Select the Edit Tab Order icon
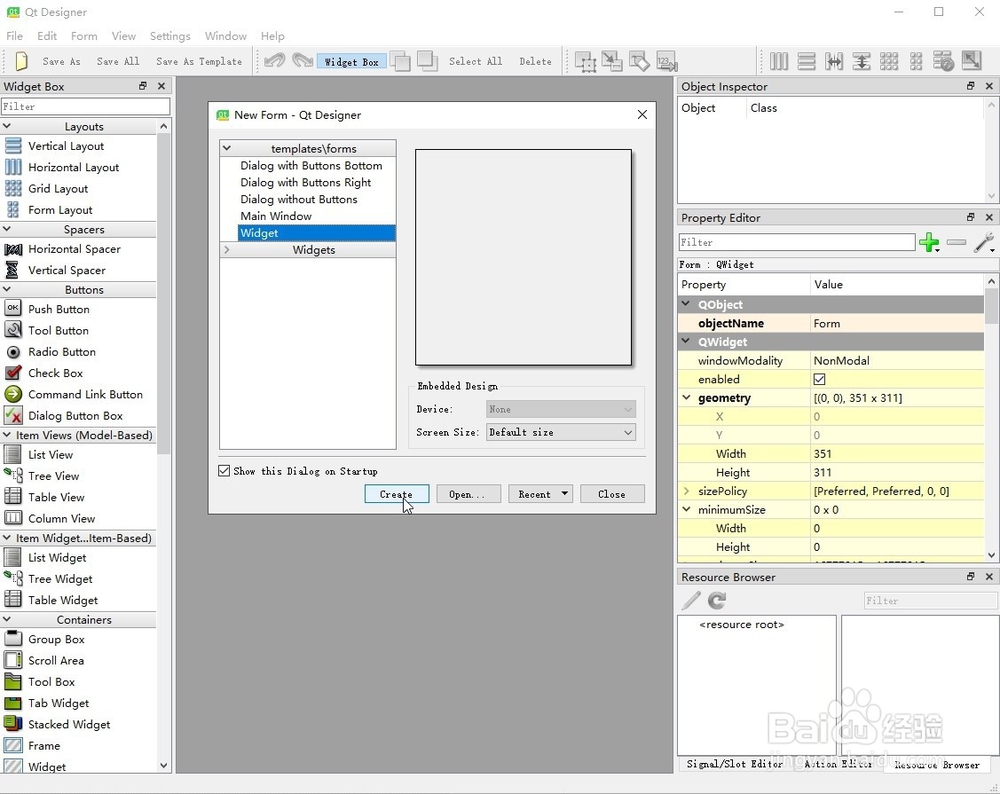The height and width of the screenshot is (794, 1000). click(666, 61)
